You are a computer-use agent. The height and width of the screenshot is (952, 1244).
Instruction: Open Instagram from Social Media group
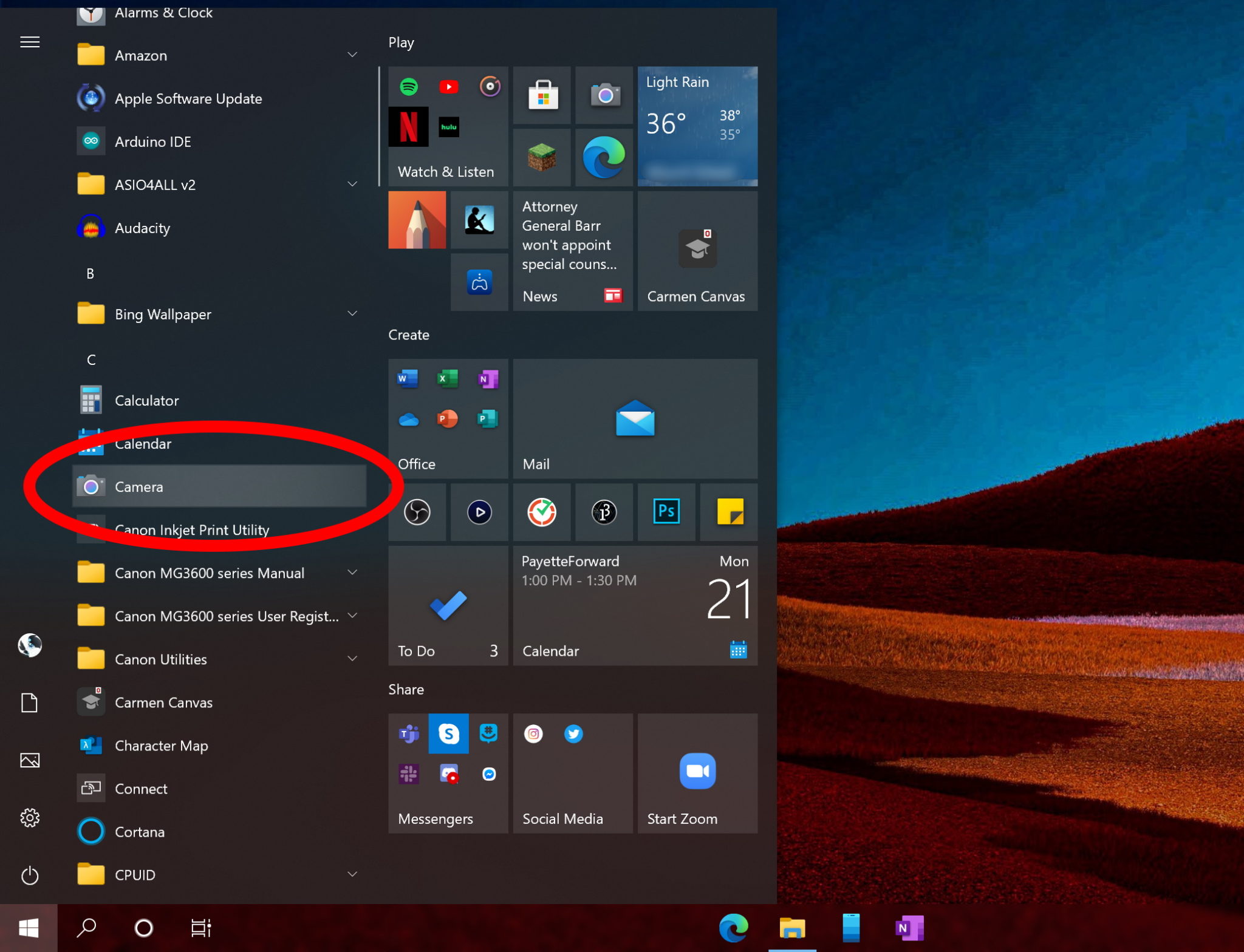pyautogui.click(x=533, y=733)
